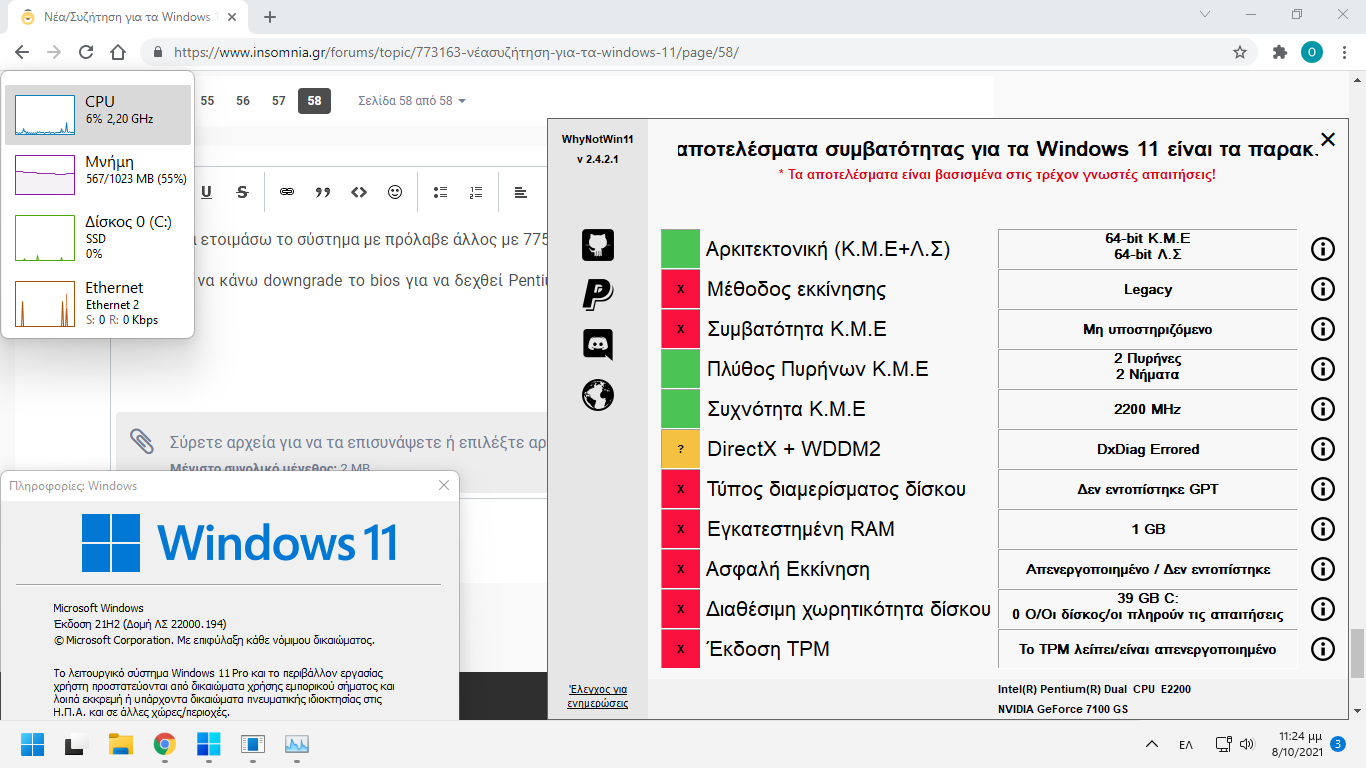Open the emoji picker in the editor
1366x768 pixels.
click(395, 192)
